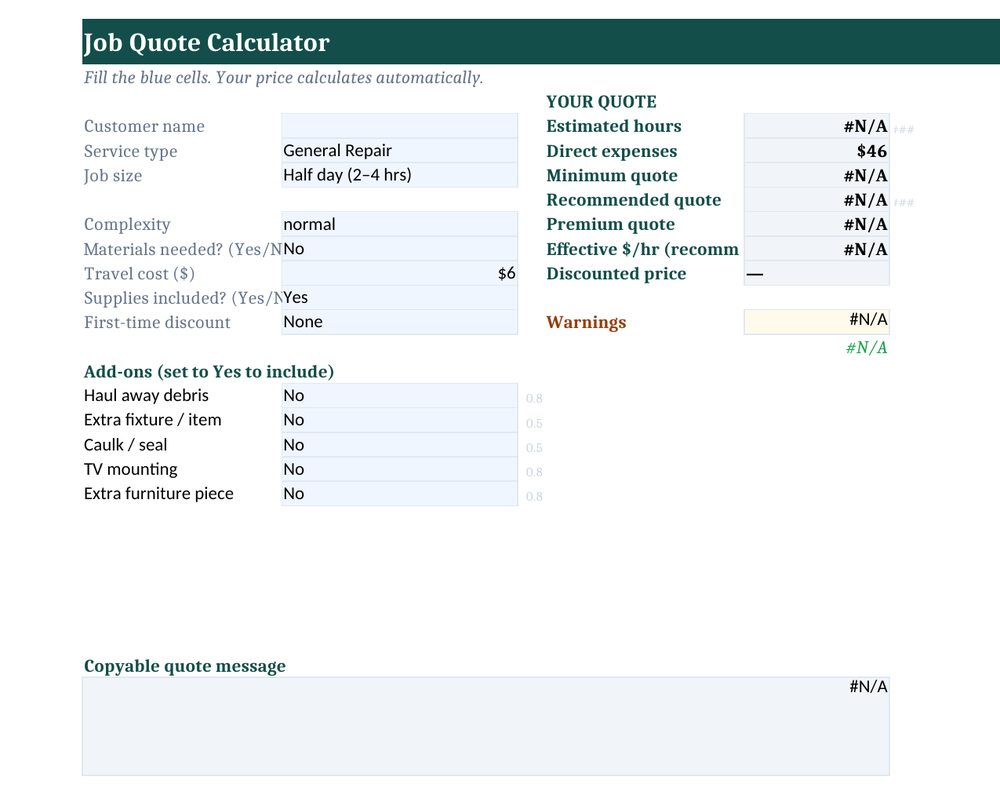This screenshot has height=795, width=1000.
Task: Select the Supplies included cell showing Yes
Action: [399, 298]
